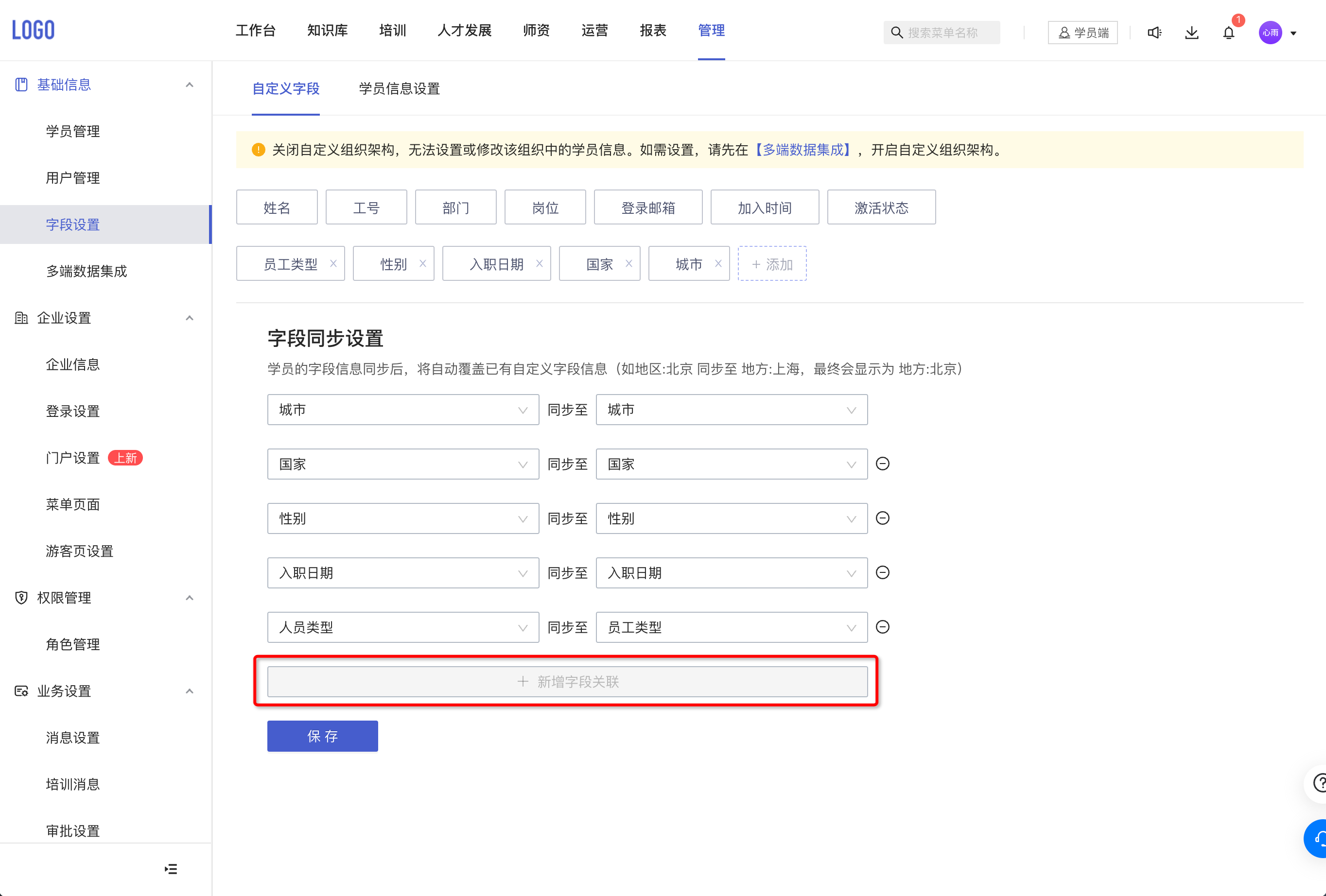Click the 激活状态 field tag
1326x896 pixels.
(x=881, y=207)
